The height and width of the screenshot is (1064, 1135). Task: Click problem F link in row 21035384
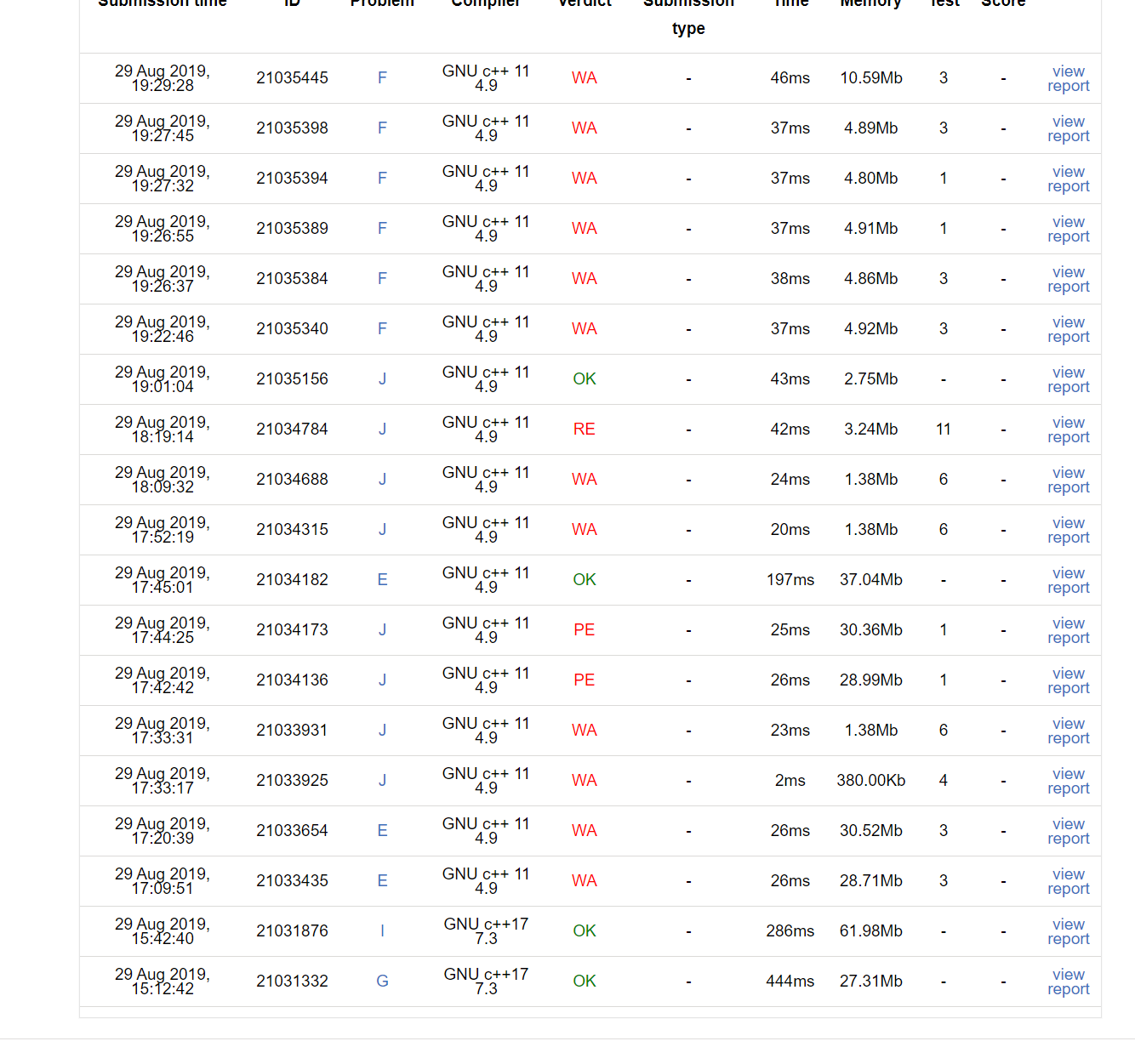pos(382,279)
